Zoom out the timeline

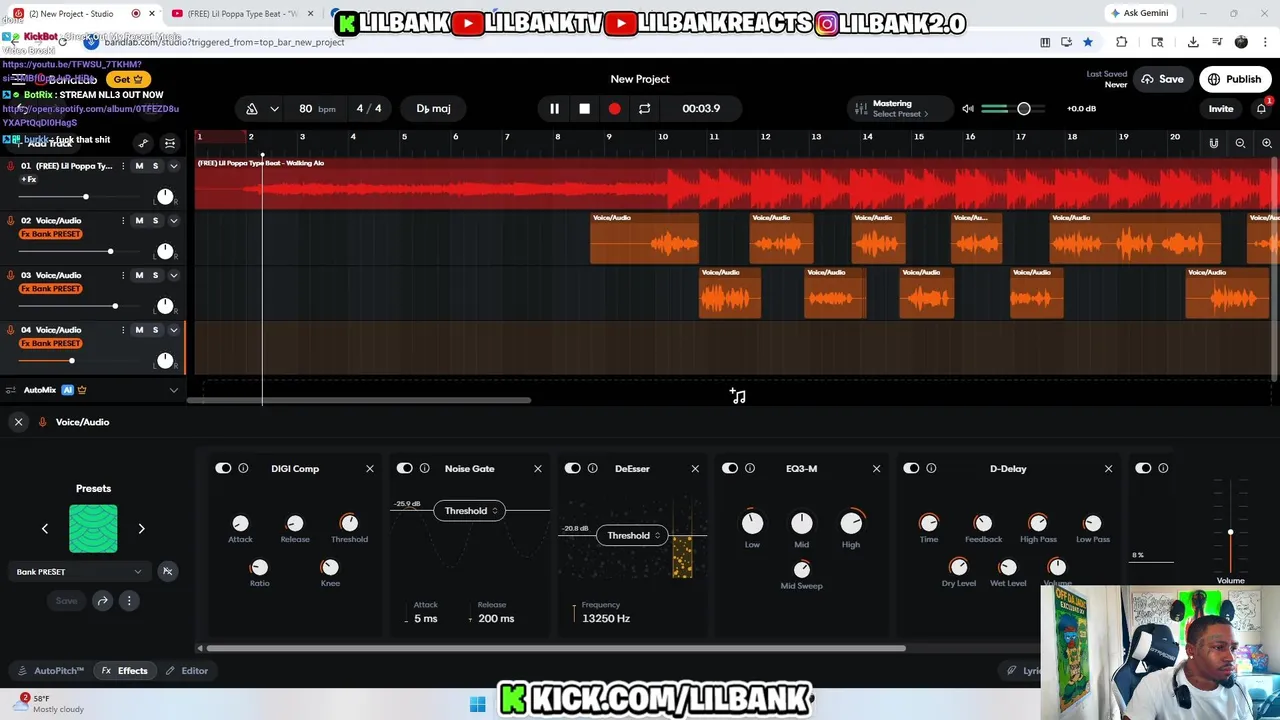pos(1240,143)
